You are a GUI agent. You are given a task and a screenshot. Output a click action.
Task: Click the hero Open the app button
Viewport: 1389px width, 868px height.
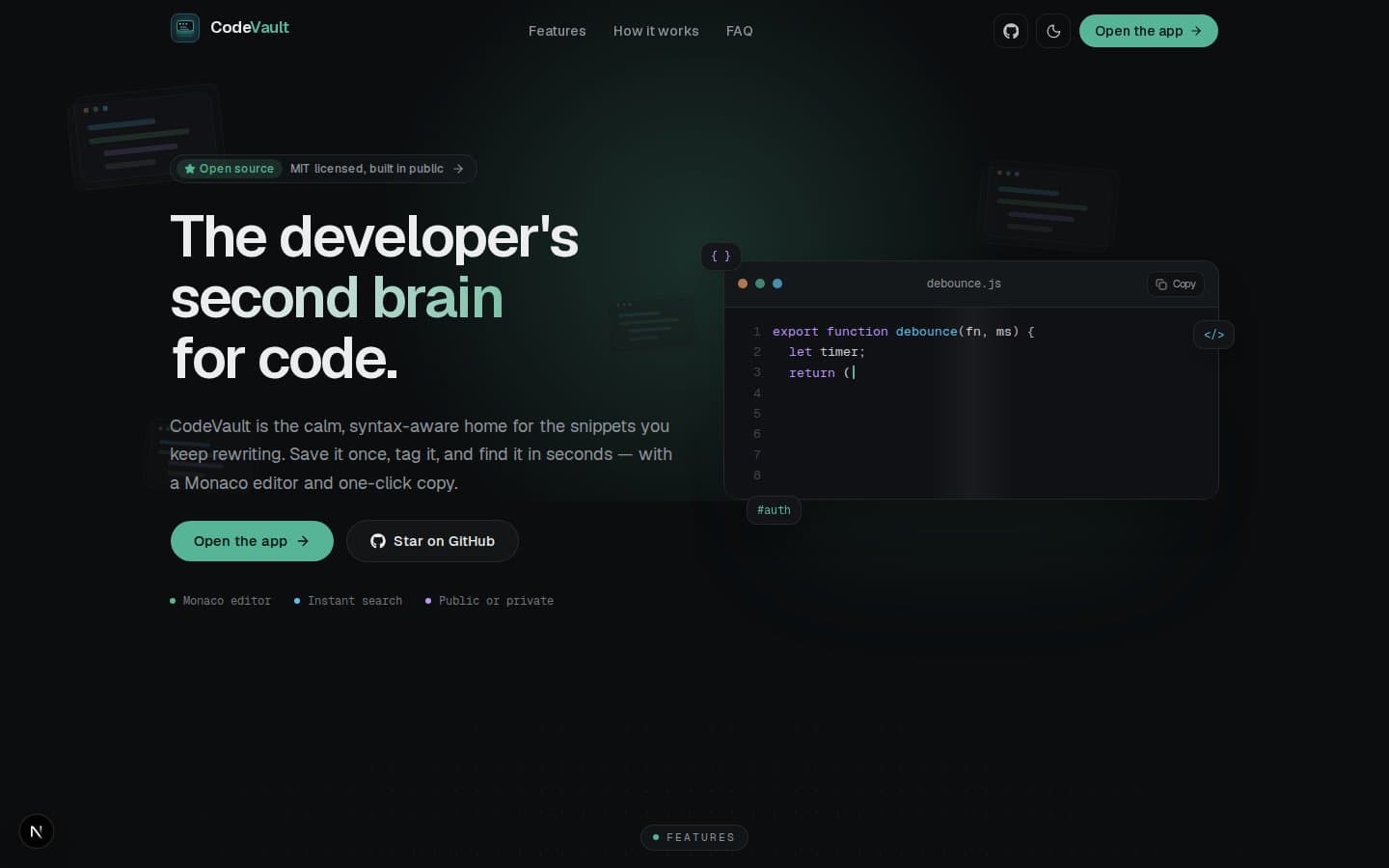coord(252,541)
